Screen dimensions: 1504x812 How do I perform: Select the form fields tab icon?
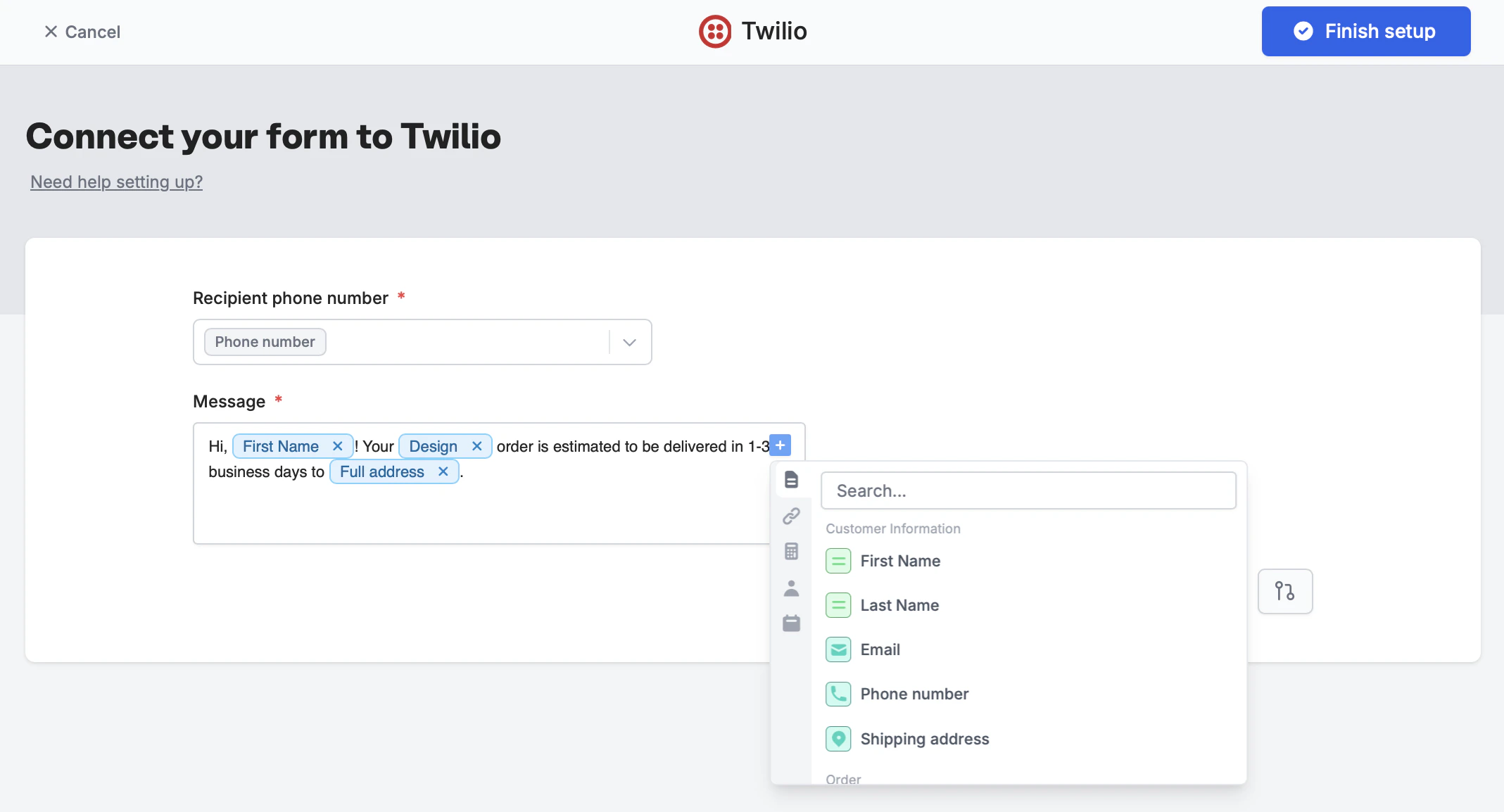pyautogui.click(x=792, y=480)
